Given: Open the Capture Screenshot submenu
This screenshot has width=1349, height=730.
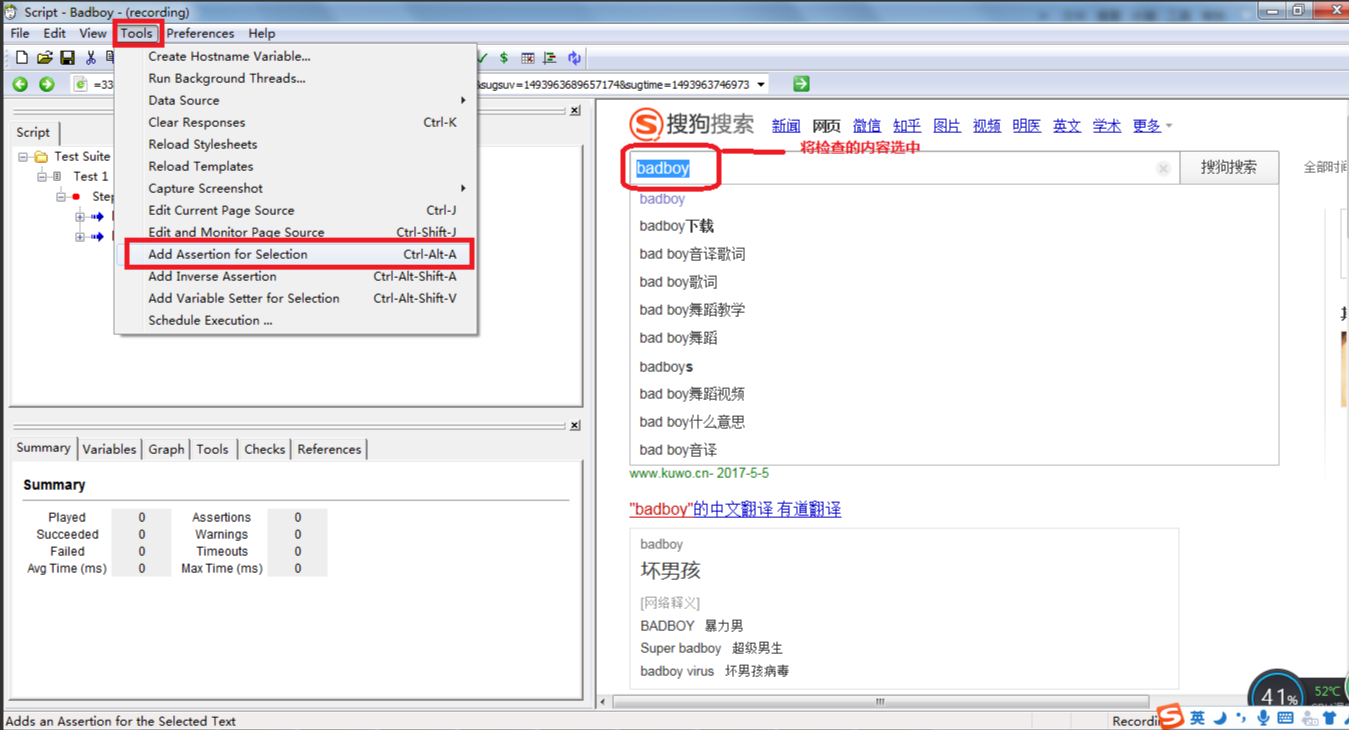Looking at the screenshot, I should (296, 188).
